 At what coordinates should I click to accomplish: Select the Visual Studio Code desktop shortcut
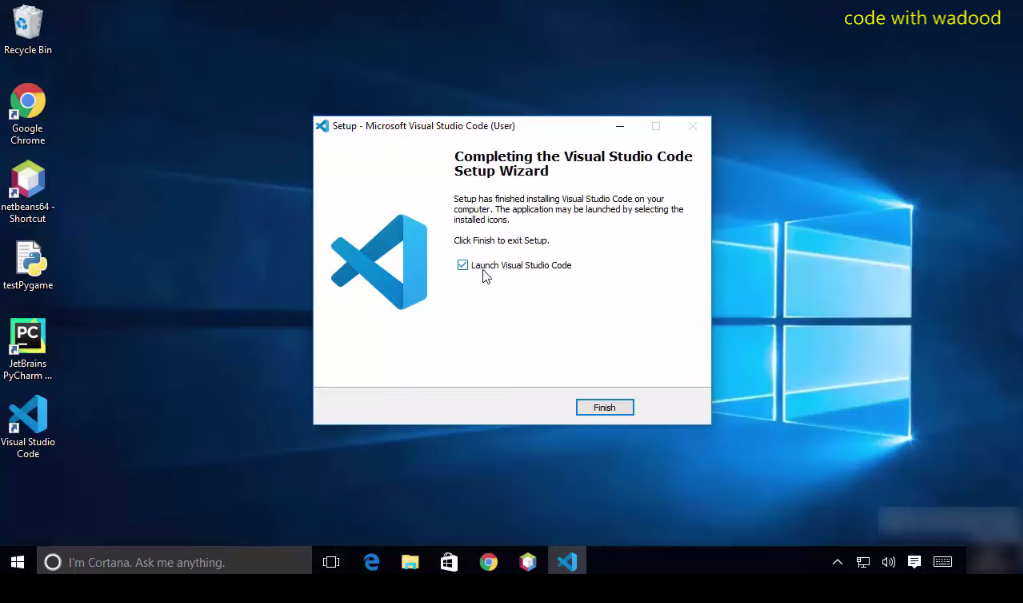(27, 427)
